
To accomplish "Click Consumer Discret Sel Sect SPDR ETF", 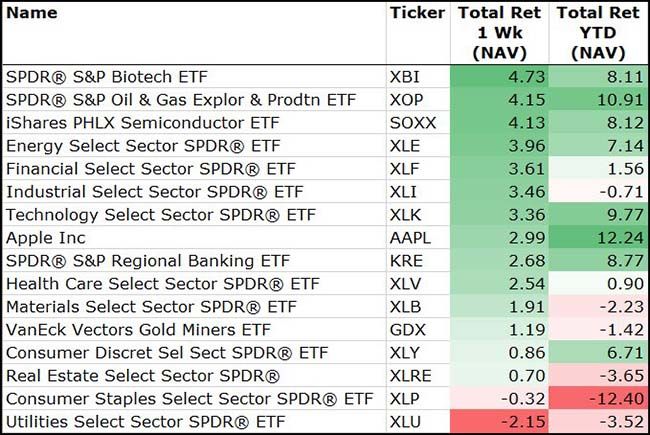I will pyautogui.click(x=150, y=355).
